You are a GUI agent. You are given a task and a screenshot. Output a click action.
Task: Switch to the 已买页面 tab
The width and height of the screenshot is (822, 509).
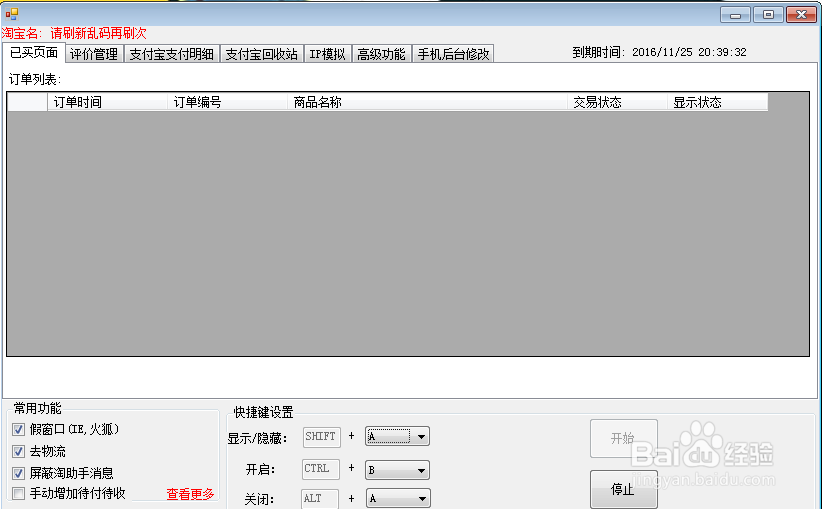coord(34,53)
